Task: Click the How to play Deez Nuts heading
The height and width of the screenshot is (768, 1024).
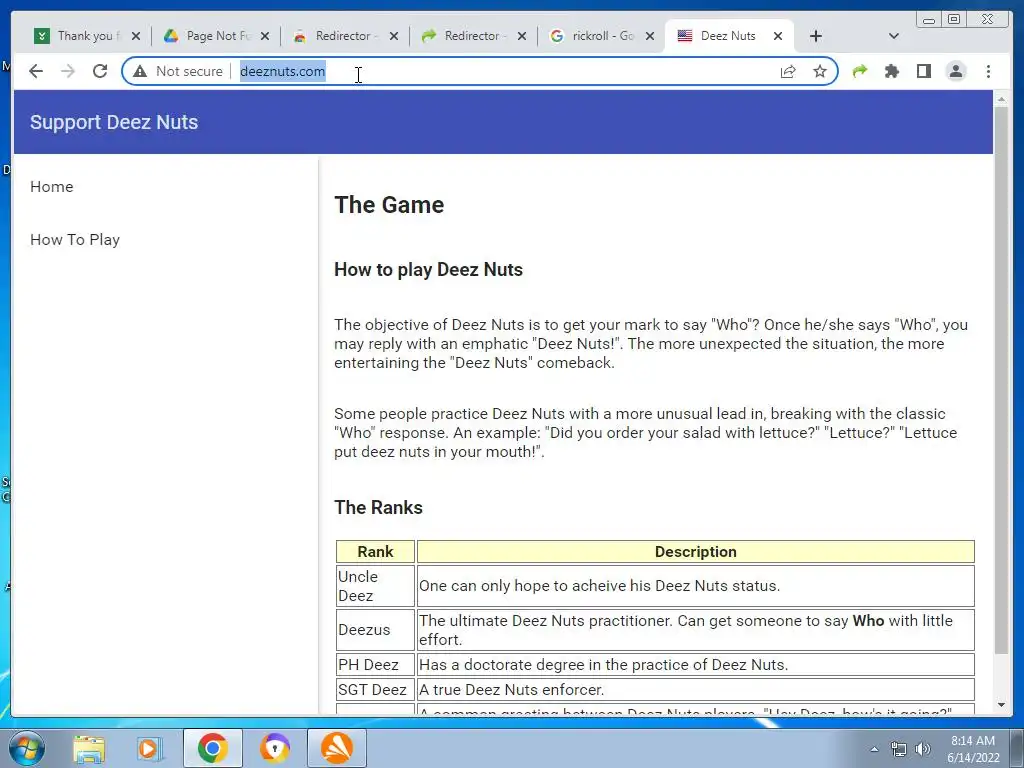Action: point(428,270)
